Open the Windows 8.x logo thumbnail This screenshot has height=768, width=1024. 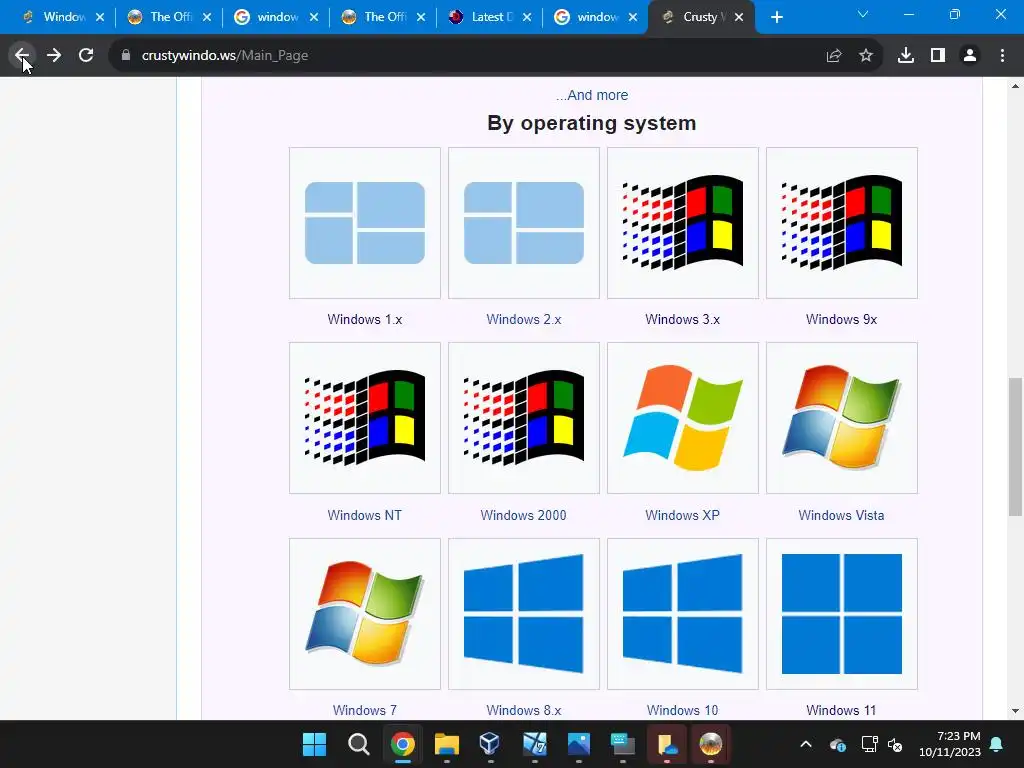(x=524, y=614)
